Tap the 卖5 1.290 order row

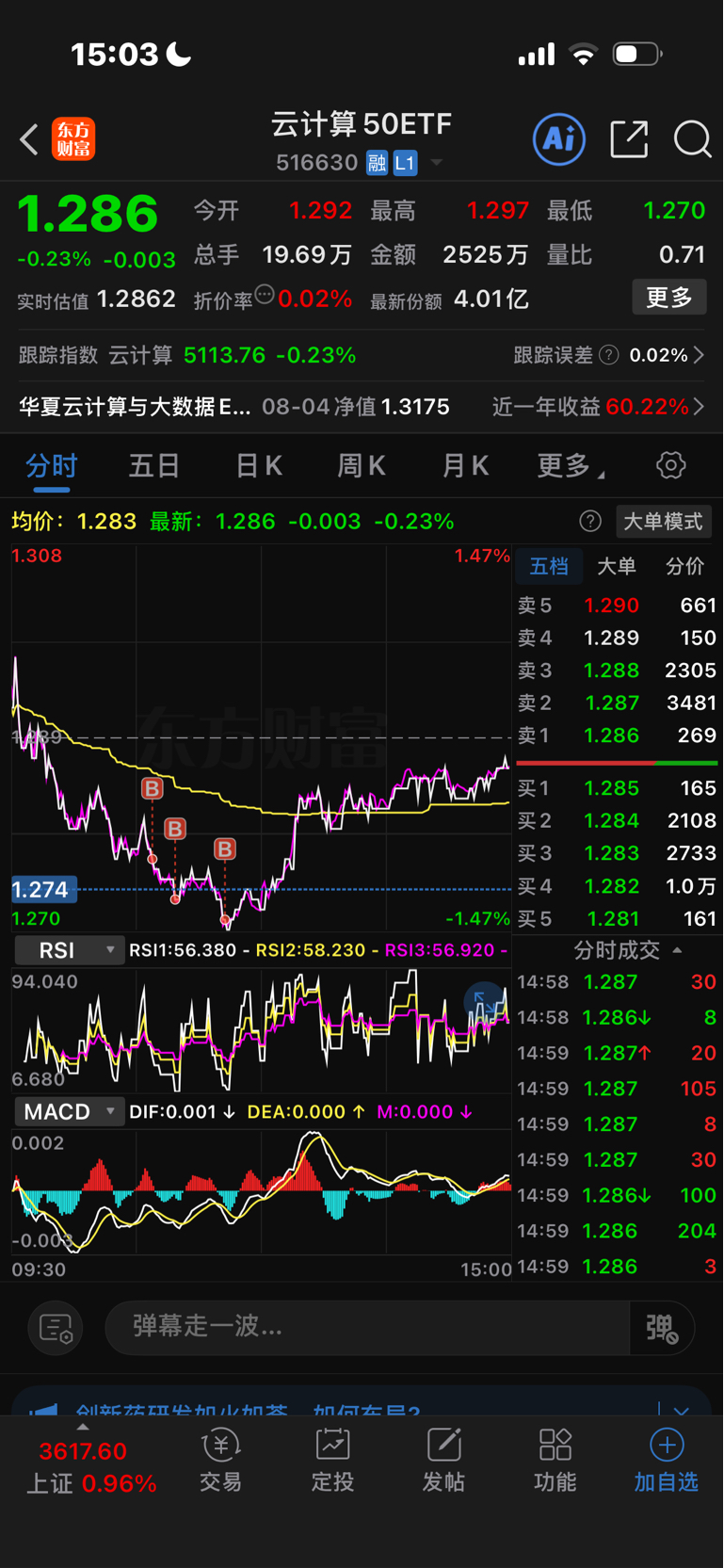617,606
